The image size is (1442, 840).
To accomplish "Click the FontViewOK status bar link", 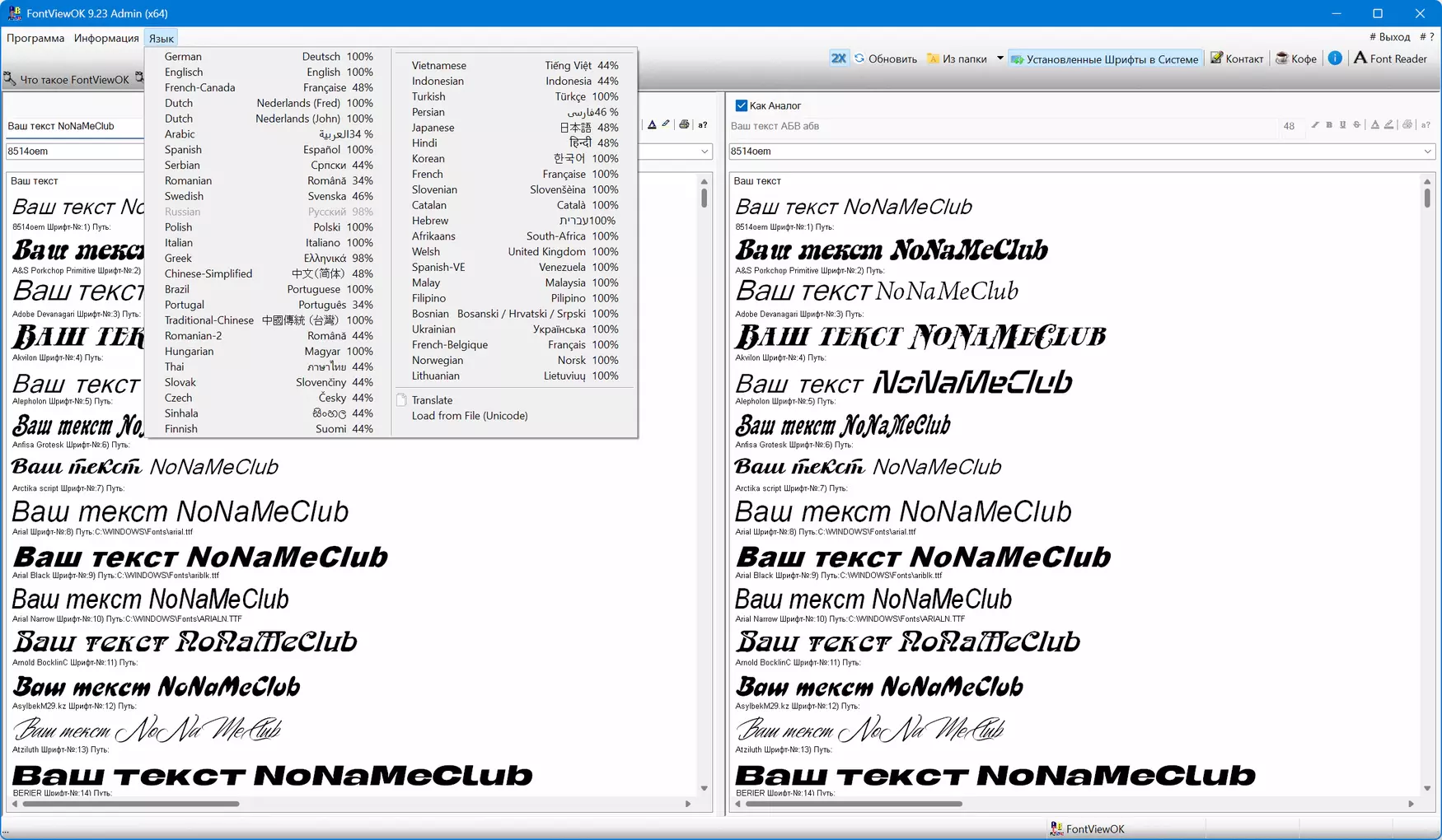I will [x=1088, y=829].
